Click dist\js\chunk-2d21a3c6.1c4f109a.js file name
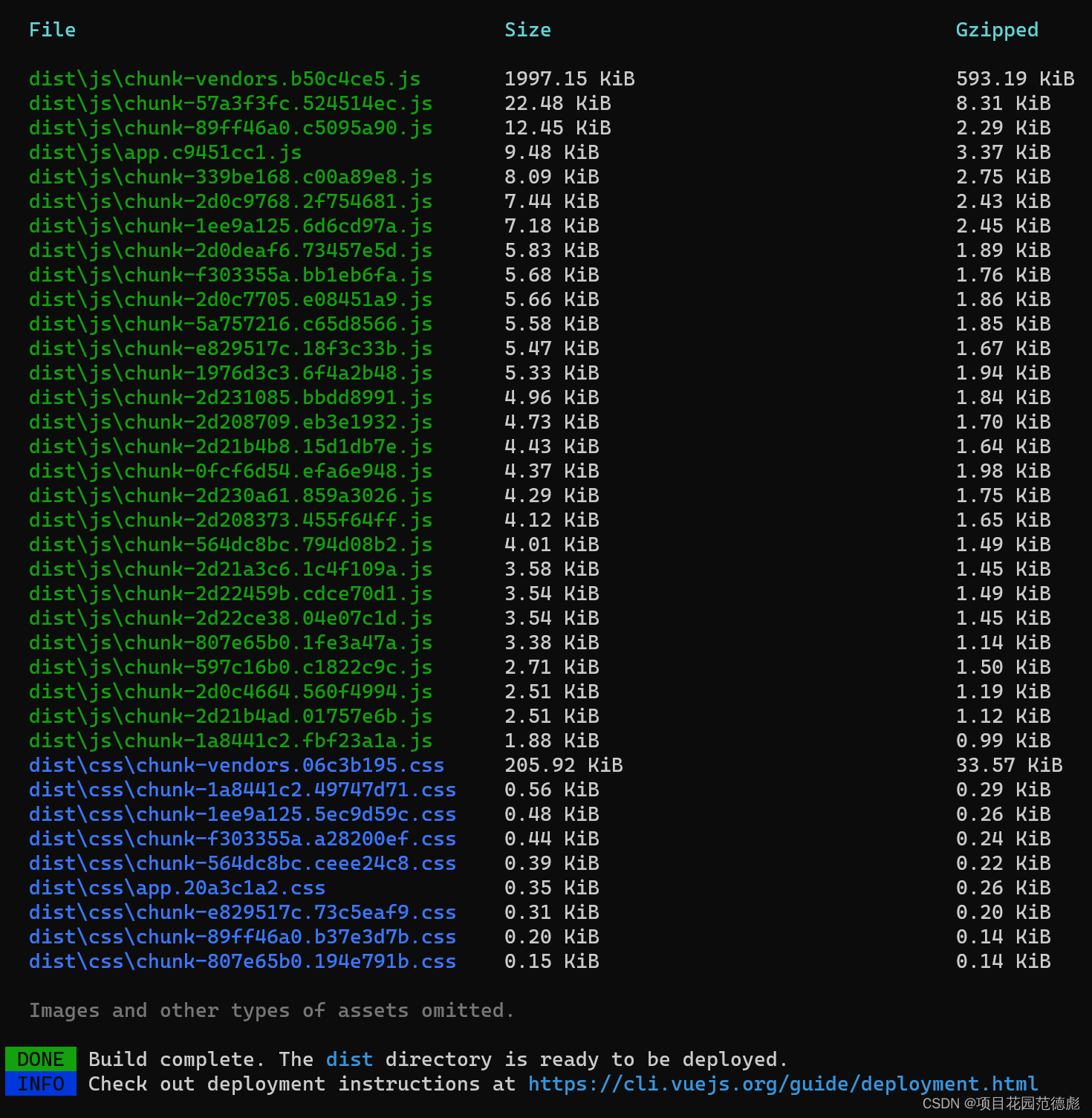 [231, 569]
